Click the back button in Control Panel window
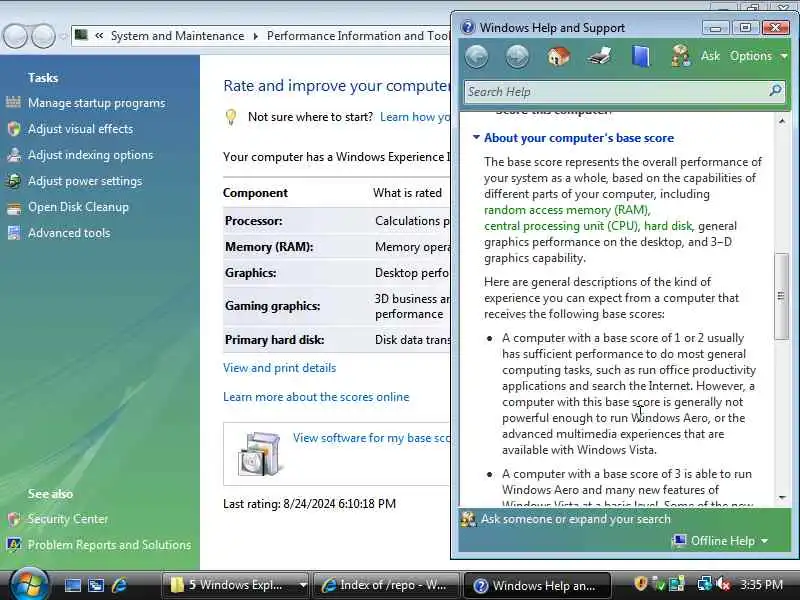Image resolution: width=800 pixels, height=600 pixels. [14, 36]
